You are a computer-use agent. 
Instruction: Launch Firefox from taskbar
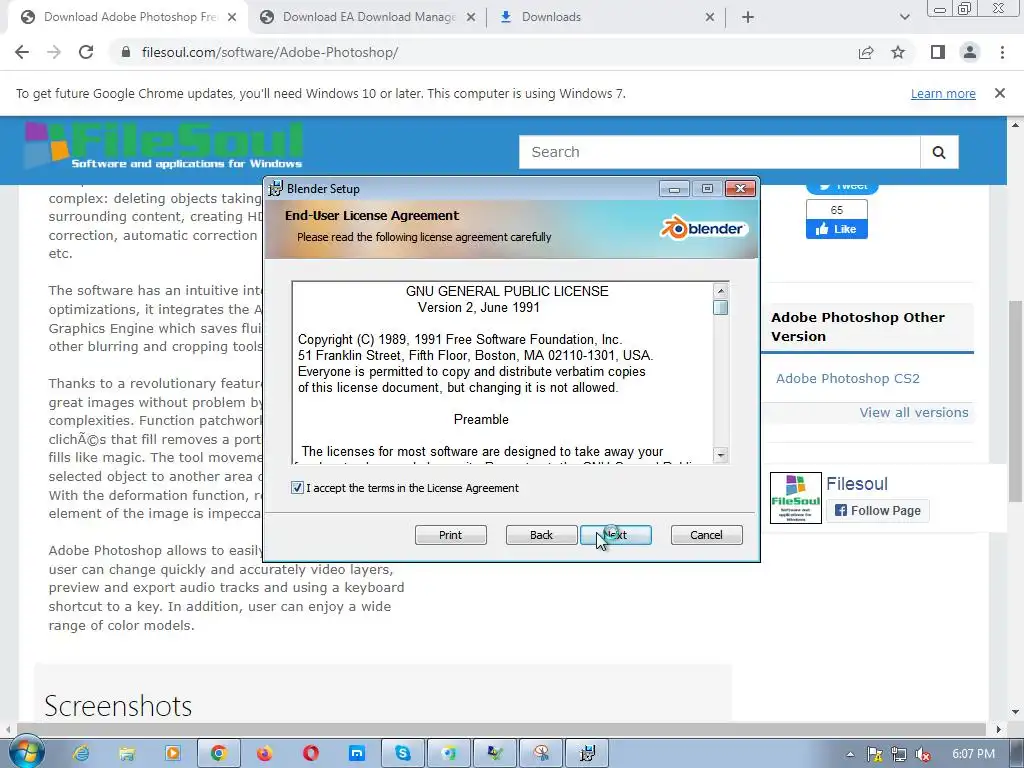coord(264,754)
